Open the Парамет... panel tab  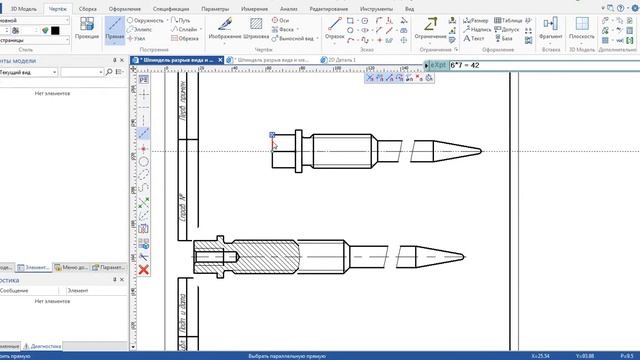tap(108, 267)
